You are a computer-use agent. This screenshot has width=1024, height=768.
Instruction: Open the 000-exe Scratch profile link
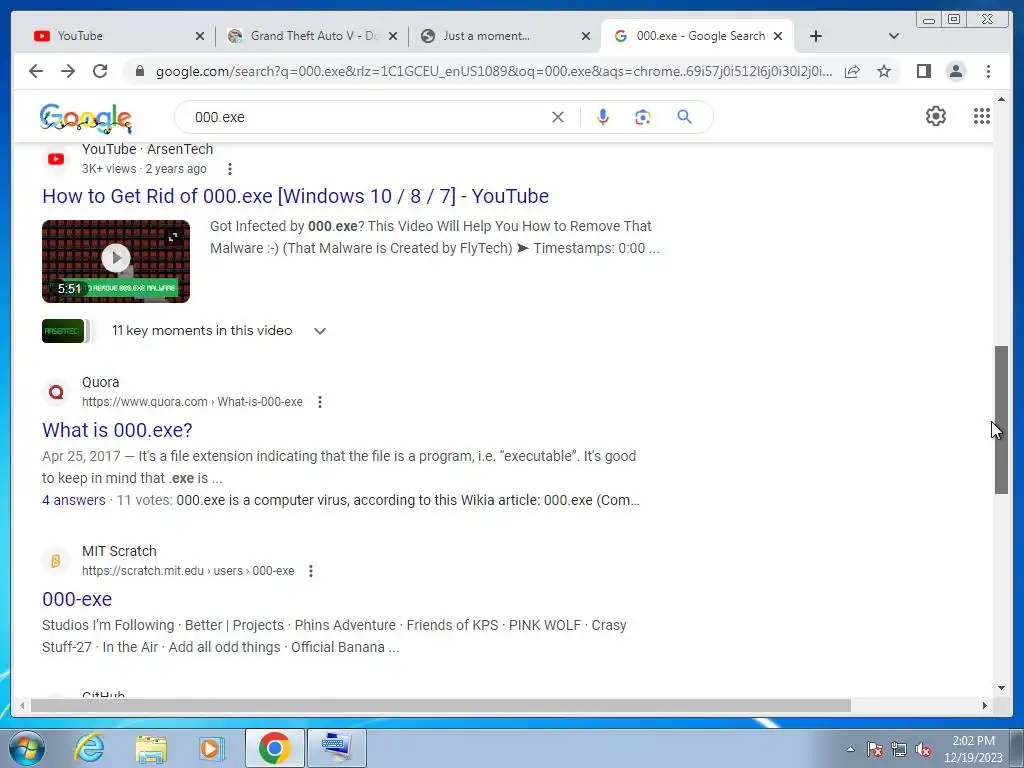pos(77,599)
